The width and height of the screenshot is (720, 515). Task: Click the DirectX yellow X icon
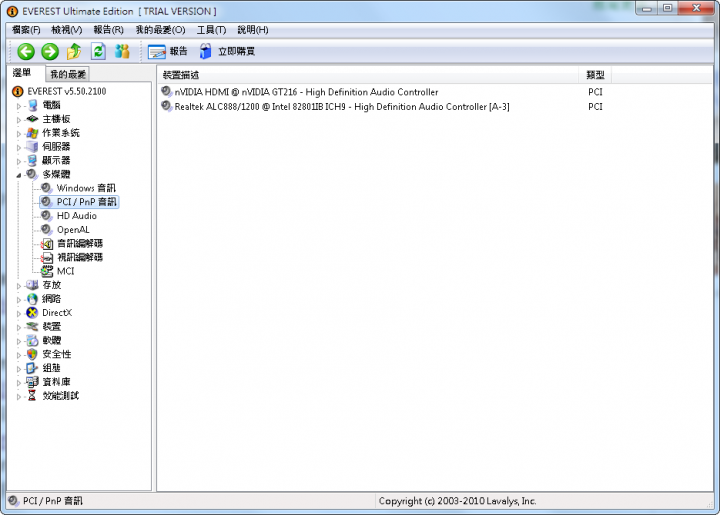tap(32, 313)
